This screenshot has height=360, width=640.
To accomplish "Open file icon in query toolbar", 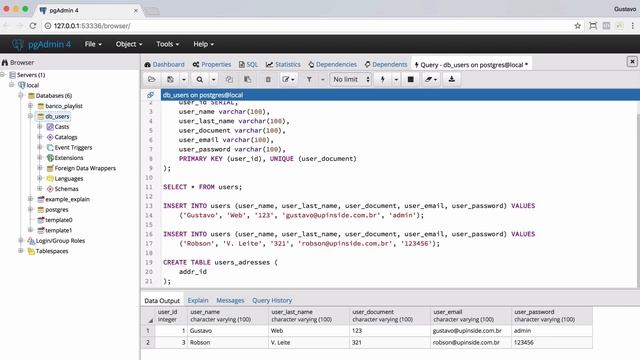I will [152, 79].
